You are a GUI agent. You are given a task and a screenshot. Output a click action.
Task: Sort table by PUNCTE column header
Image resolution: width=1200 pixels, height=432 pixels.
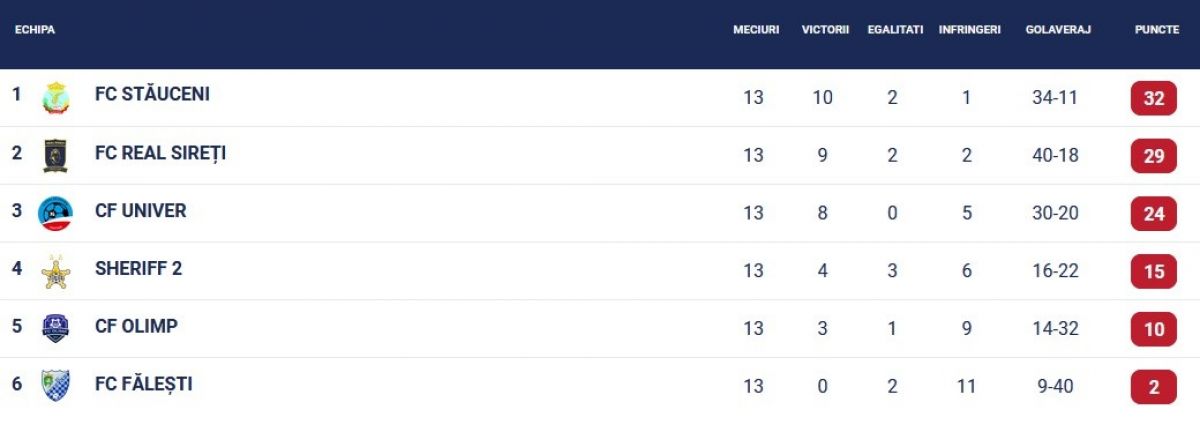coord(1156,30)
